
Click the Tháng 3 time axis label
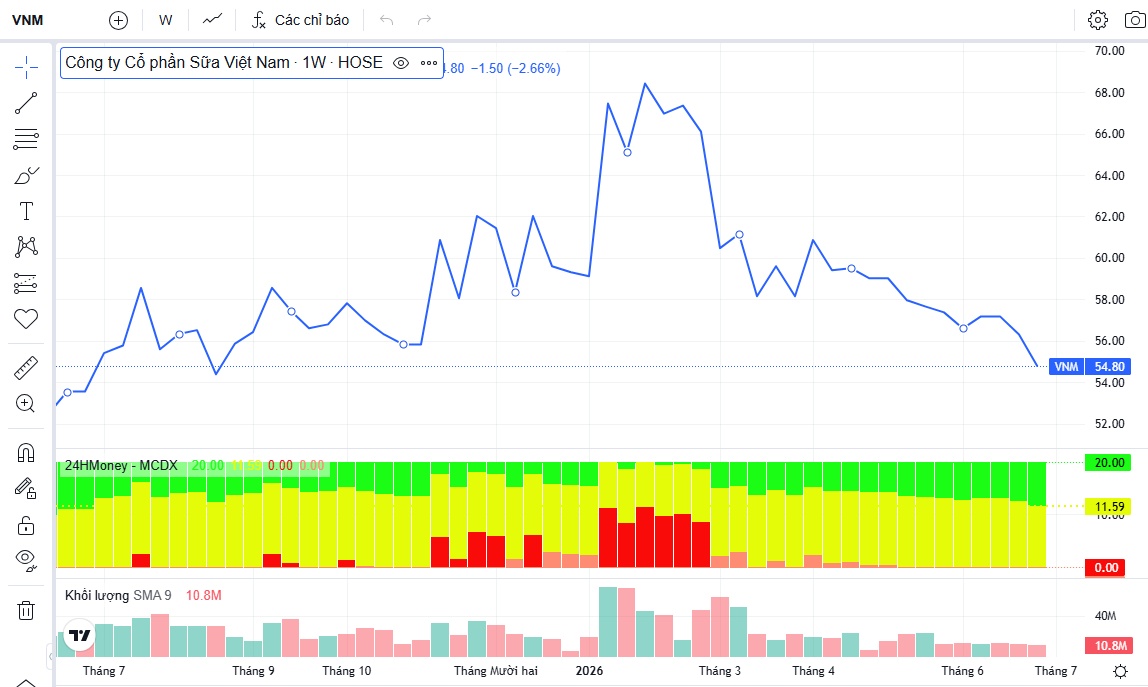tap(720, 671)
